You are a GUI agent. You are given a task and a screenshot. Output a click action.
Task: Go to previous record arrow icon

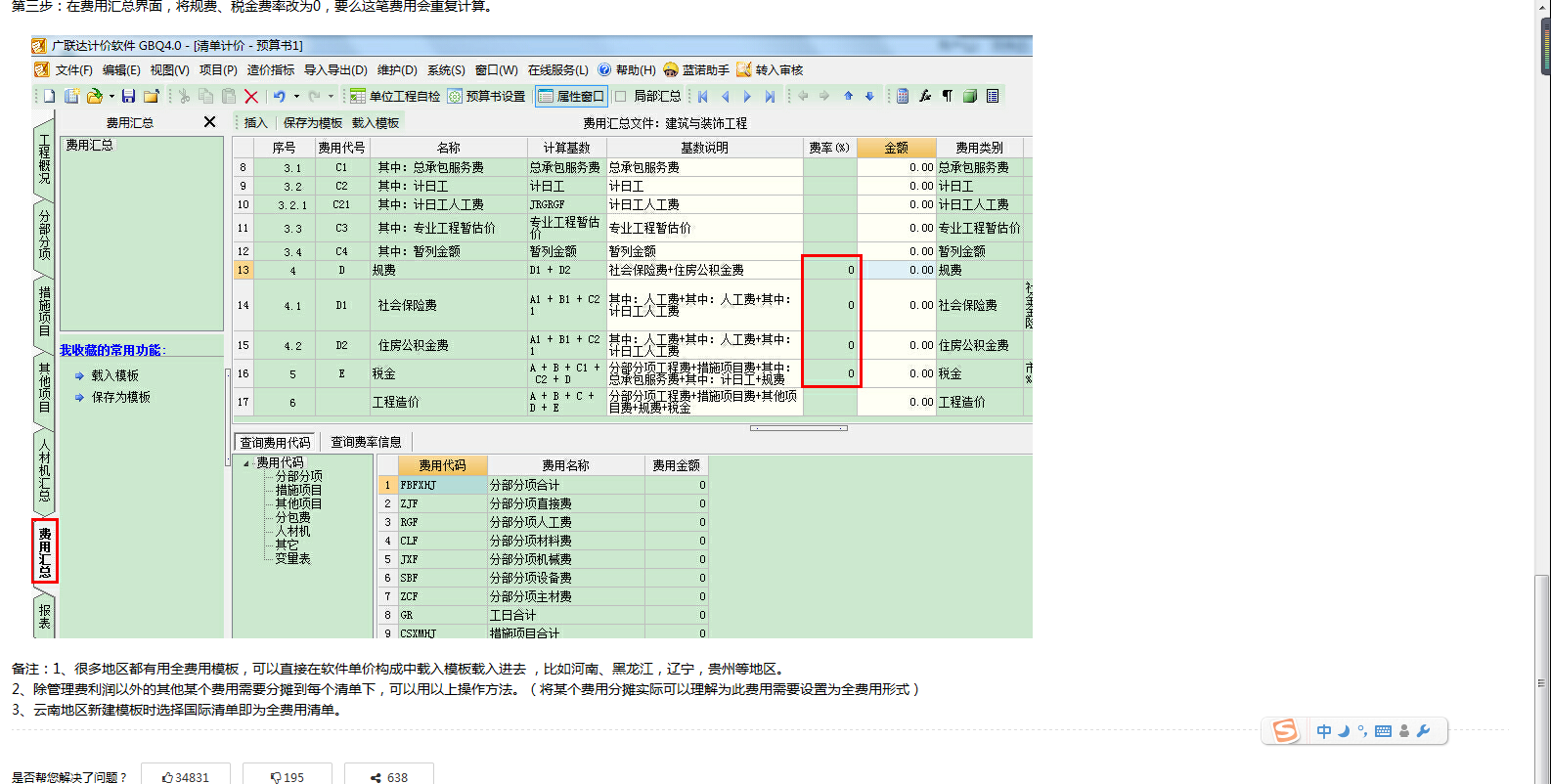point(726,96)
